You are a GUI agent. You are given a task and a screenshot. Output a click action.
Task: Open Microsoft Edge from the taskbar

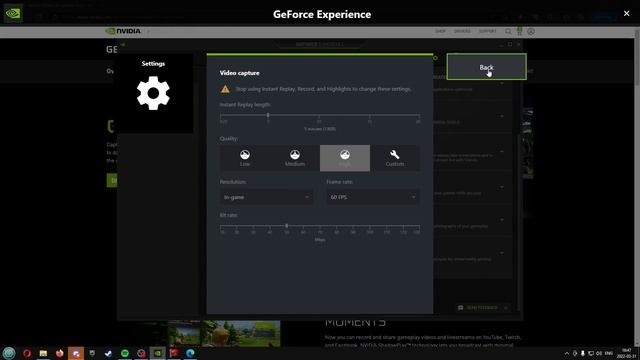coord(190,353)
